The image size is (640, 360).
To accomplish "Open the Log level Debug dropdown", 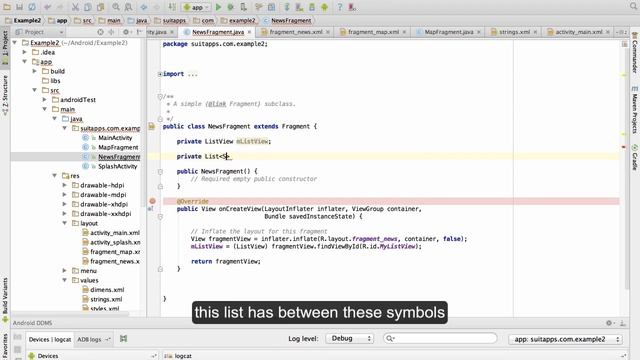I will 350,338.
